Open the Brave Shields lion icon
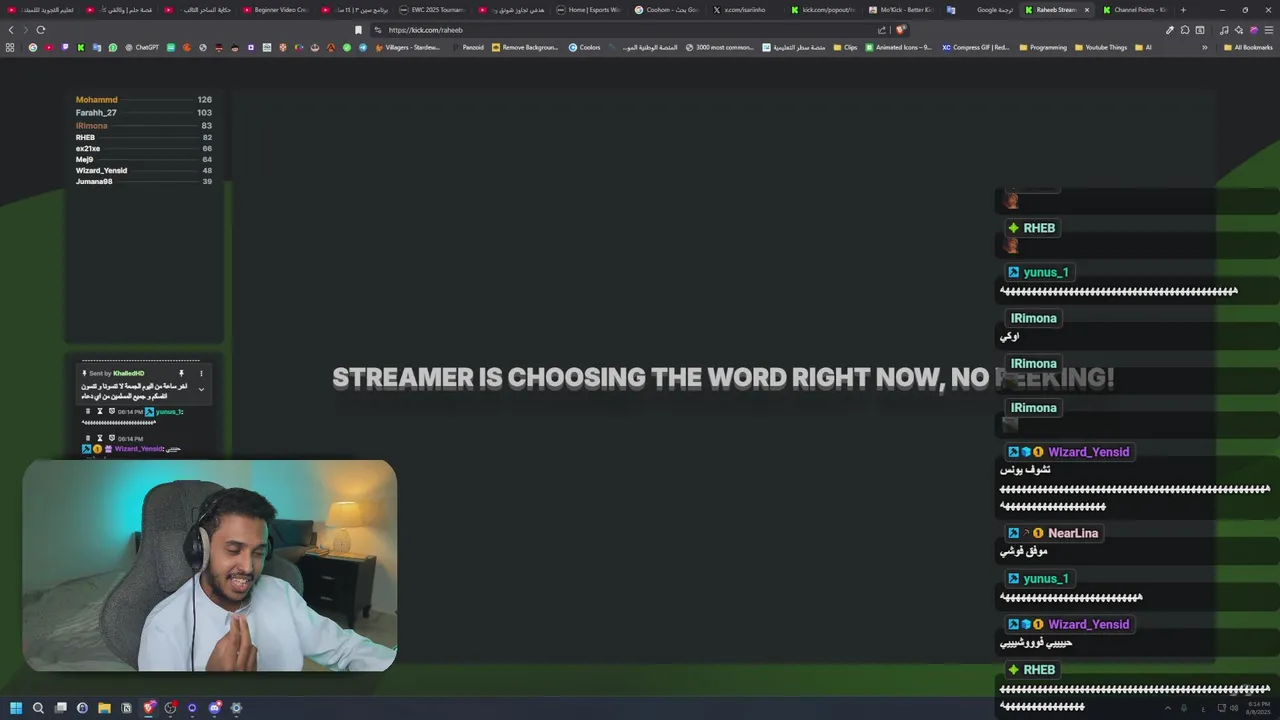 coord(900,30)
